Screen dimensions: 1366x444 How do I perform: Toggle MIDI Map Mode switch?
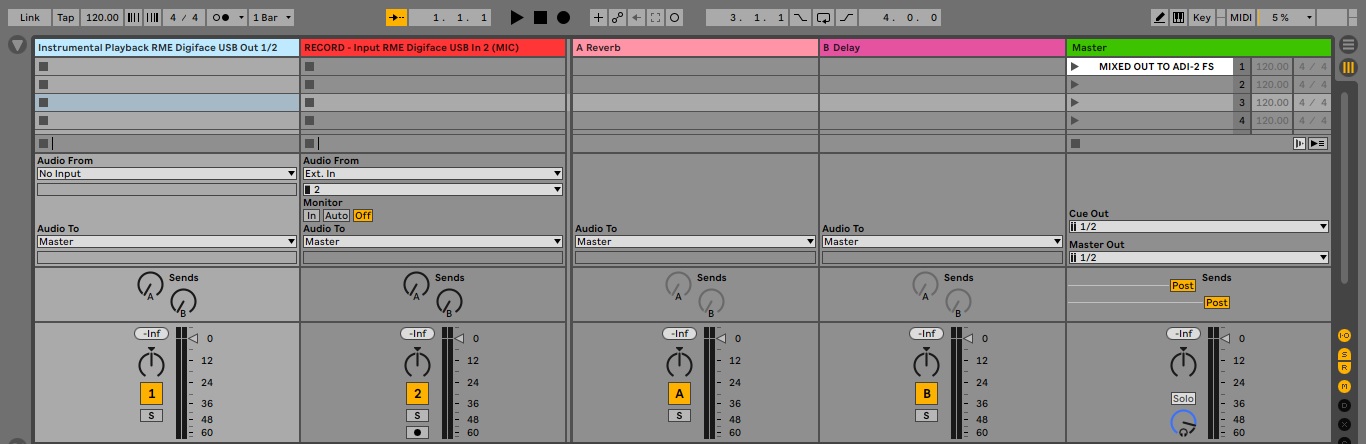[1241, 17]
